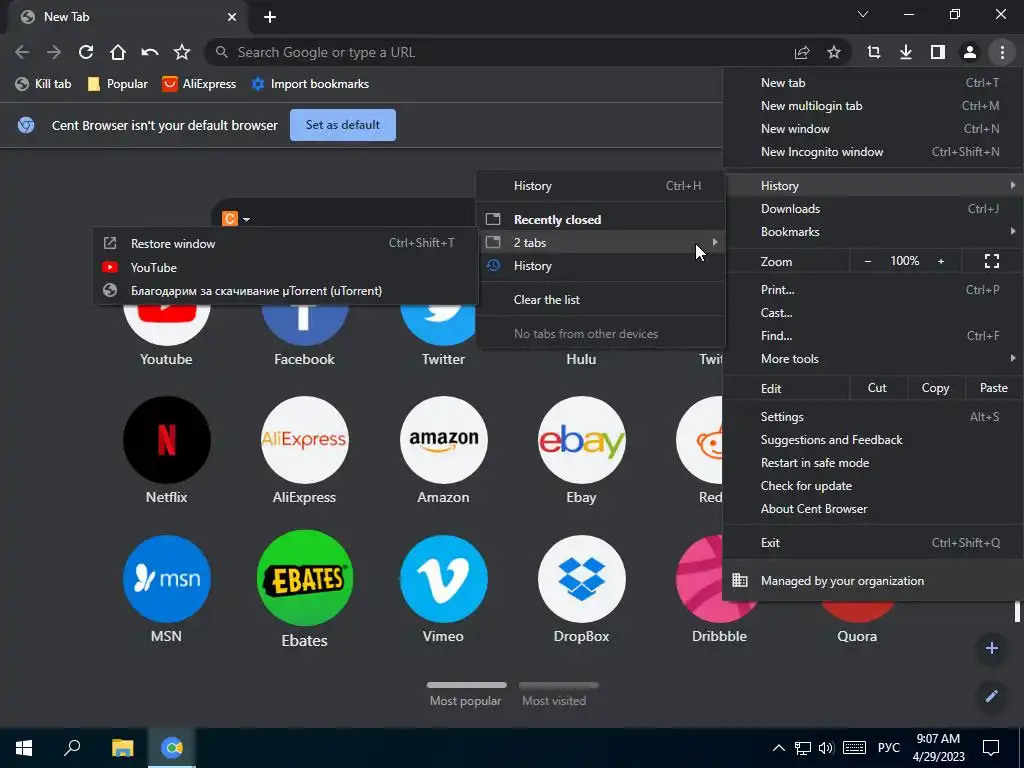Open the downloads arrow icon in toolbar
The width and height of the screenshot is (1024, 768).
pyautogui.click(x=906, y=52)
